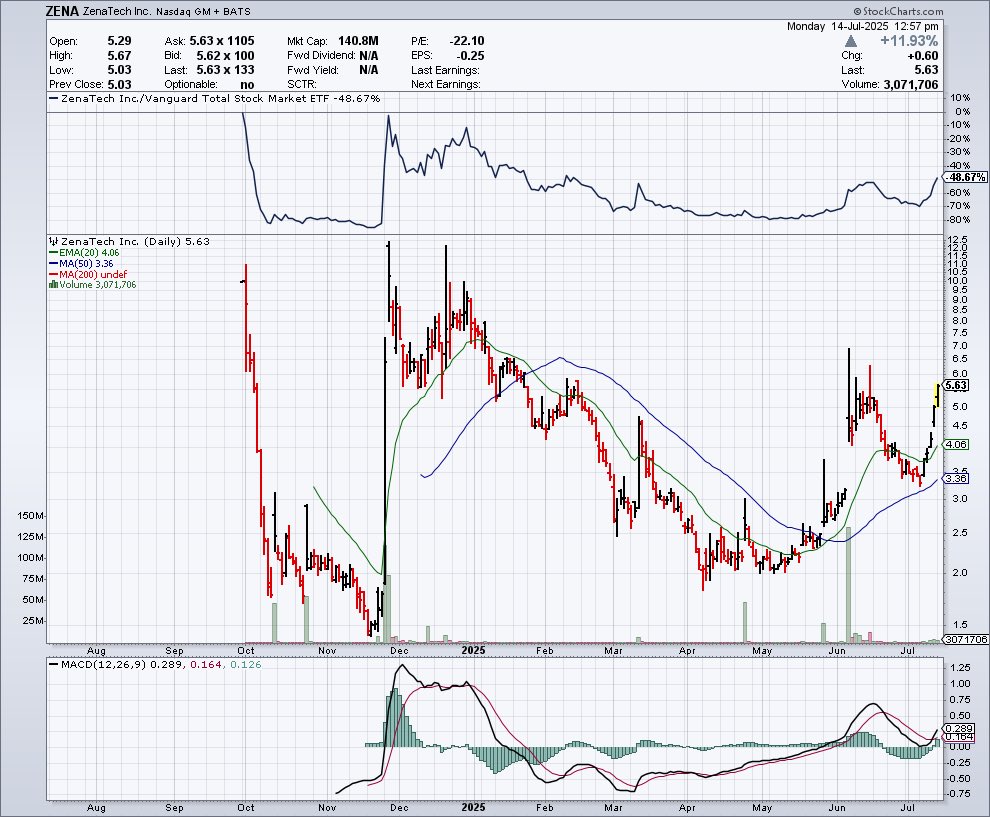Click the up-triangle price change icon
The height and width of the screenshot is (817, 990).
point(850,41)
